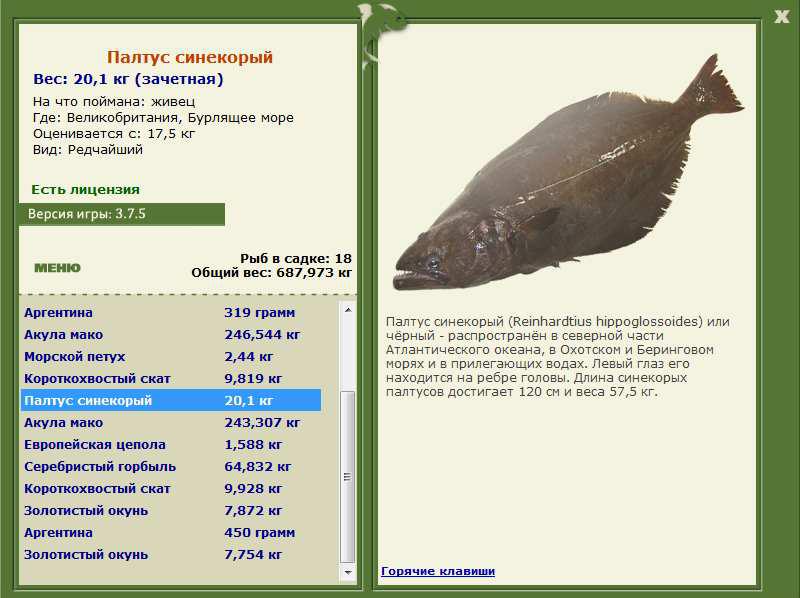The height and width of the screenshot is (598, 800).
Task: Select Акула мако 243,307 кг row
Action: point(171,422)
